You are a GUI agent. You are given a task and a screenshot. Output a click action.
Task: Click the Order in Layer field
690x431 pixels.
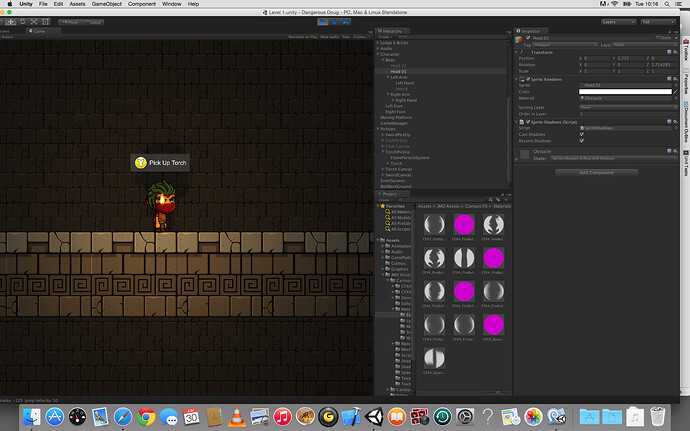pyautogui.click(x=628, y=114)
